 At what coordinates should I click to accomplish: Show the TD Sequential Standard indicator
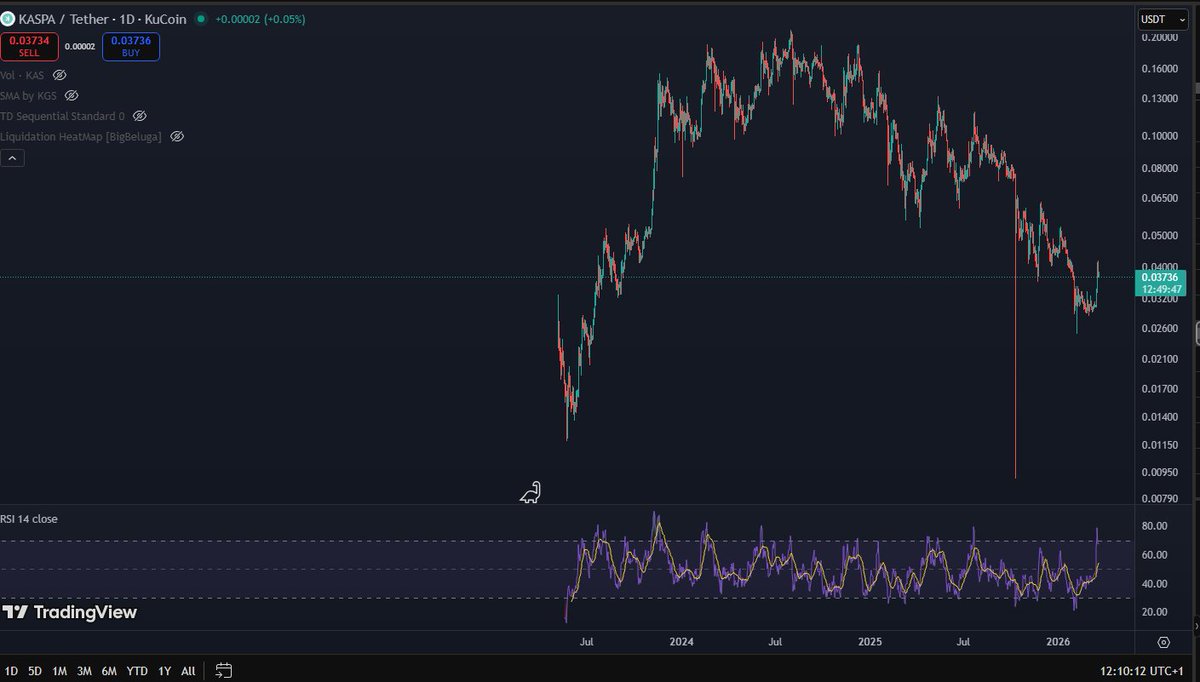tap(139, 116)
